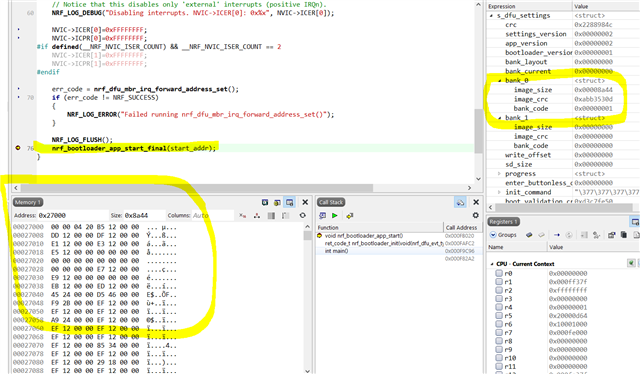Click the dark chip icon in Registers toolbar
Screen dimensions: 640x374
point(529,235)
